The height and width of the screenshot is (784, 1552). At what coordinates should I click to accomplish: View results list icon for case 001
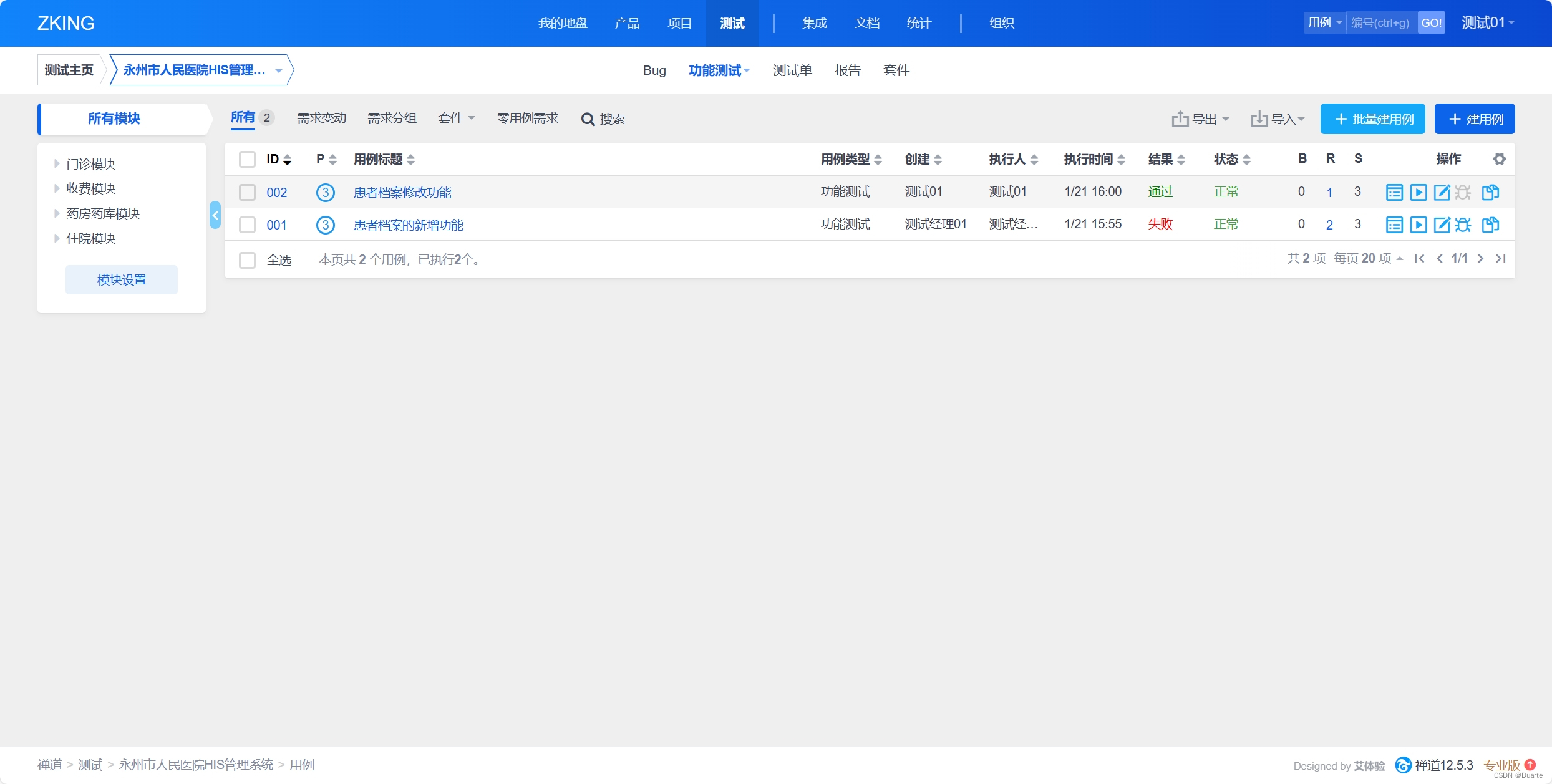1394,225
